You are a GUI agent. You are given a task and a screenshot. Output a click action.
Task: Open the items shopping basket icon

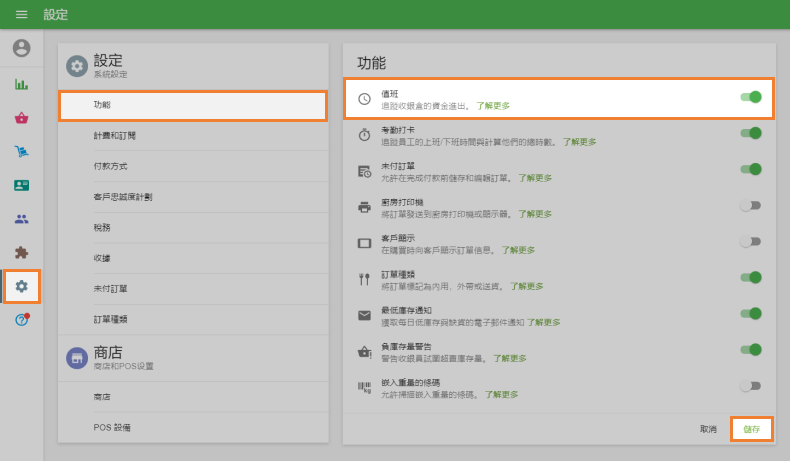pos(21,118)
